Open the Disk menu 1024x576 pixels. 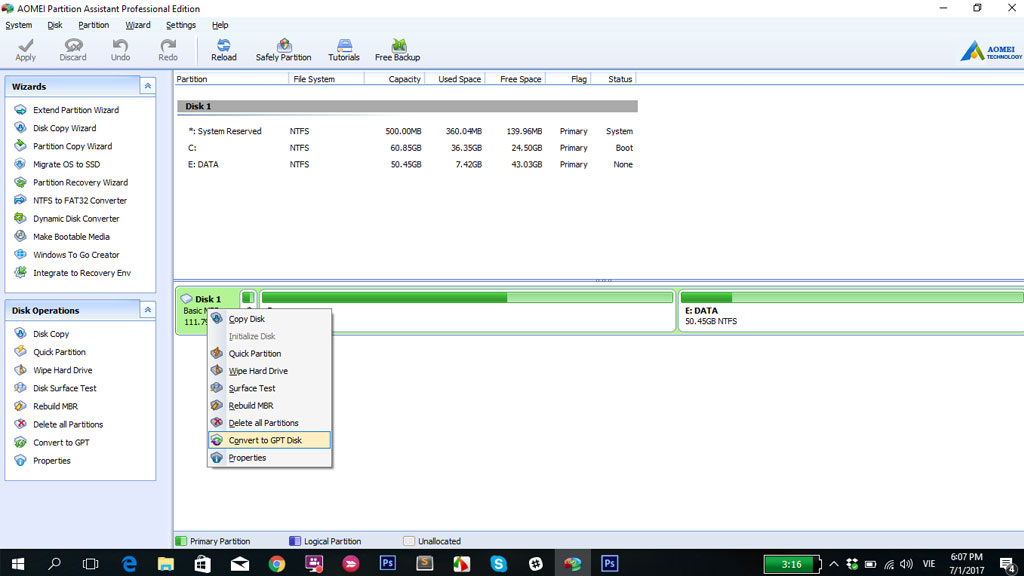click(55, 25)
